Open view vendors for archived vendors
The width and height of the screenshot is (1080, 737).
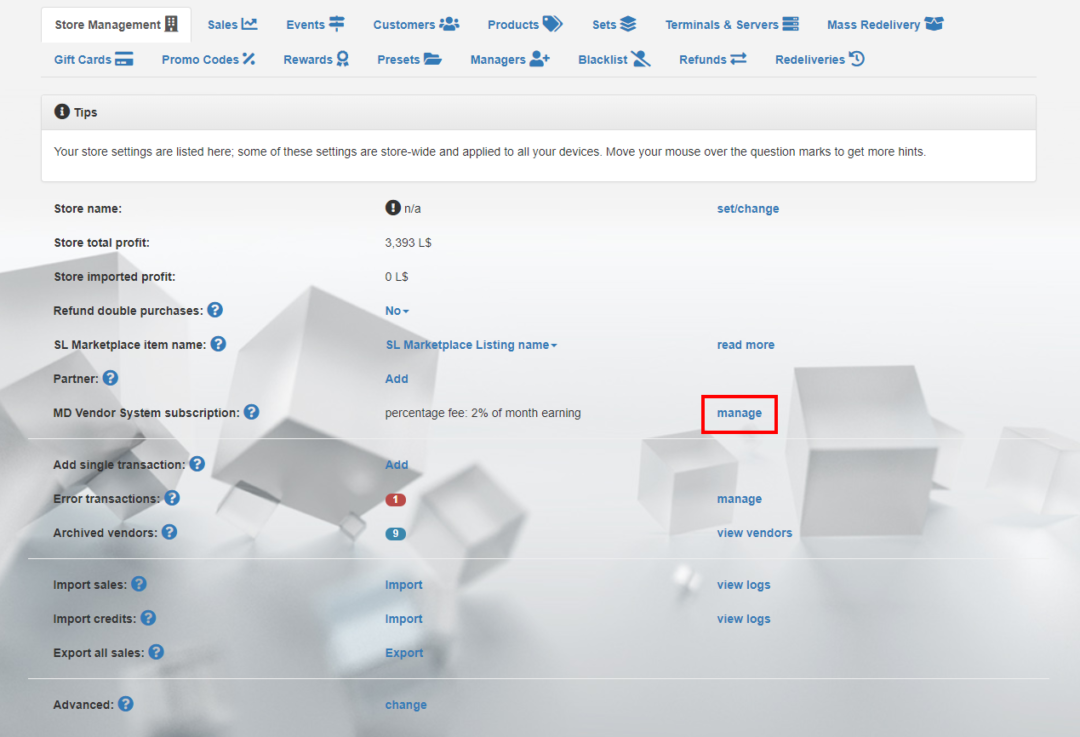[754, 533]
